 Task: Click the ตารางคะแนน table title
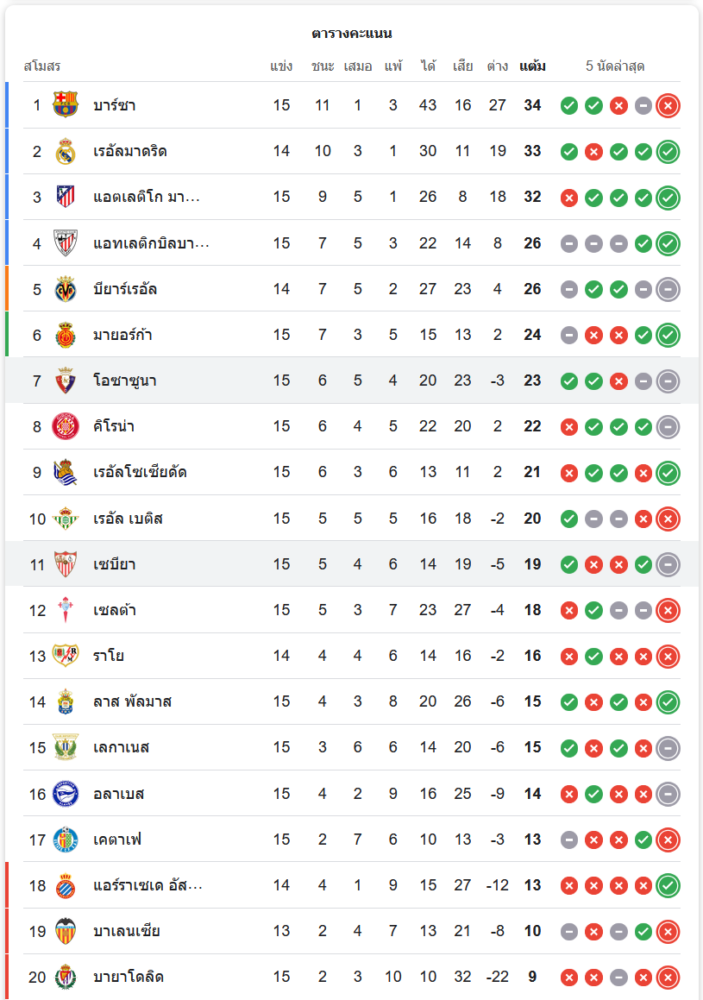coord(351,33)
